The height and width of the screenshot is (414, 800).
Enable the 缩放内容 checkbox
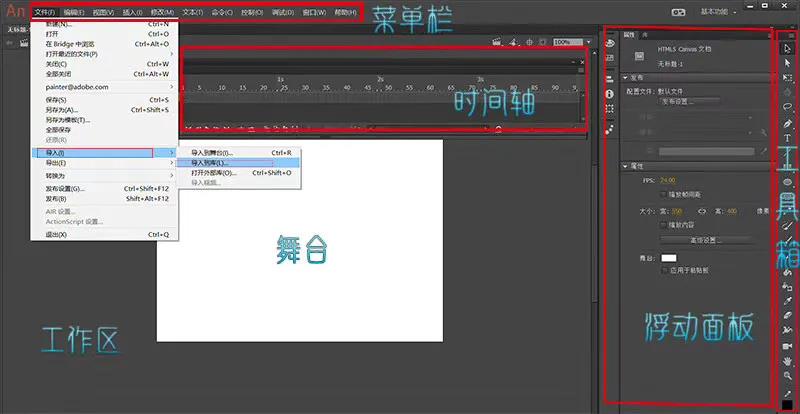[663, 225]
